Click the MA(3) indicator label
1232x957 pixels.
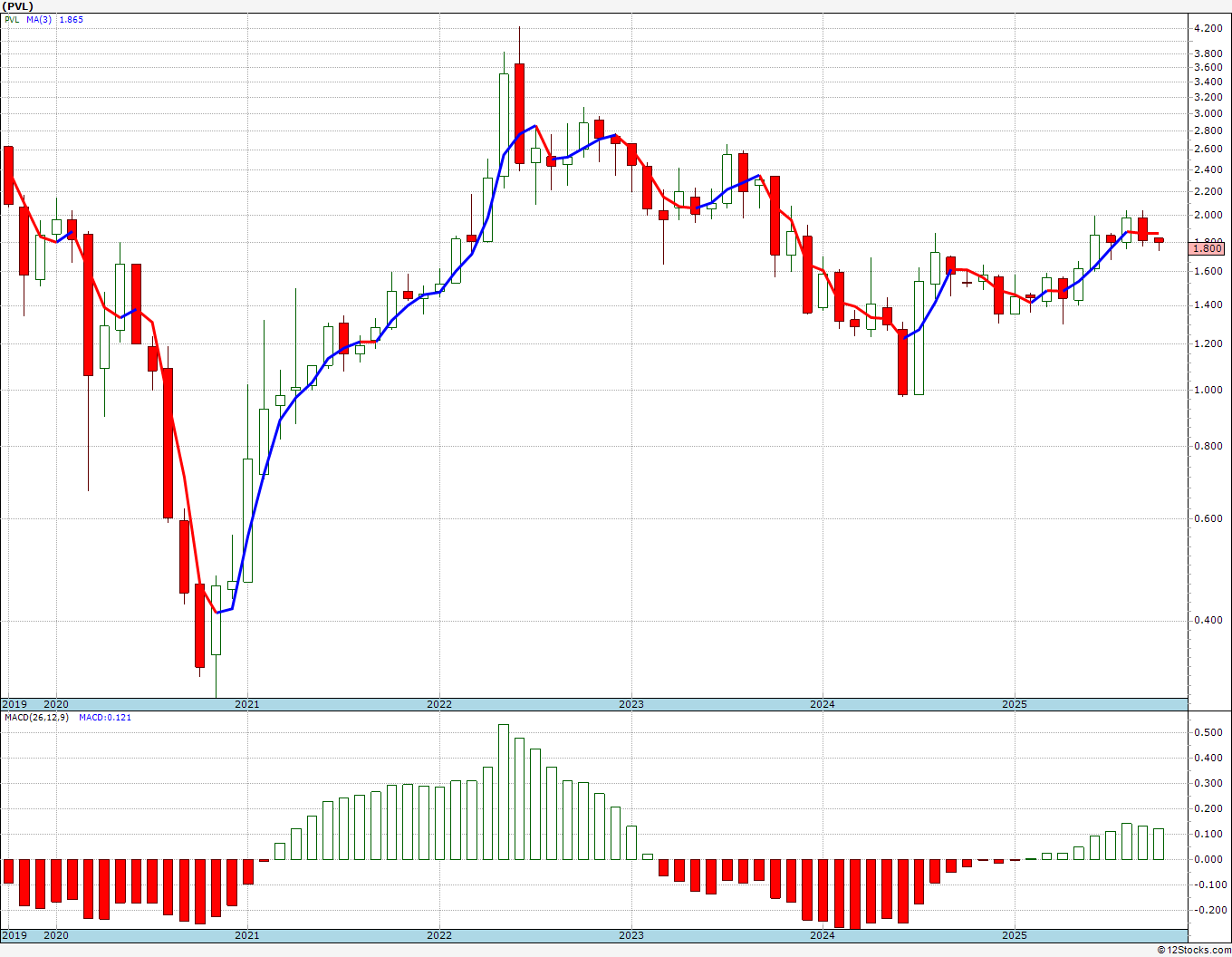pyautogui.click(x=39, y=19)
